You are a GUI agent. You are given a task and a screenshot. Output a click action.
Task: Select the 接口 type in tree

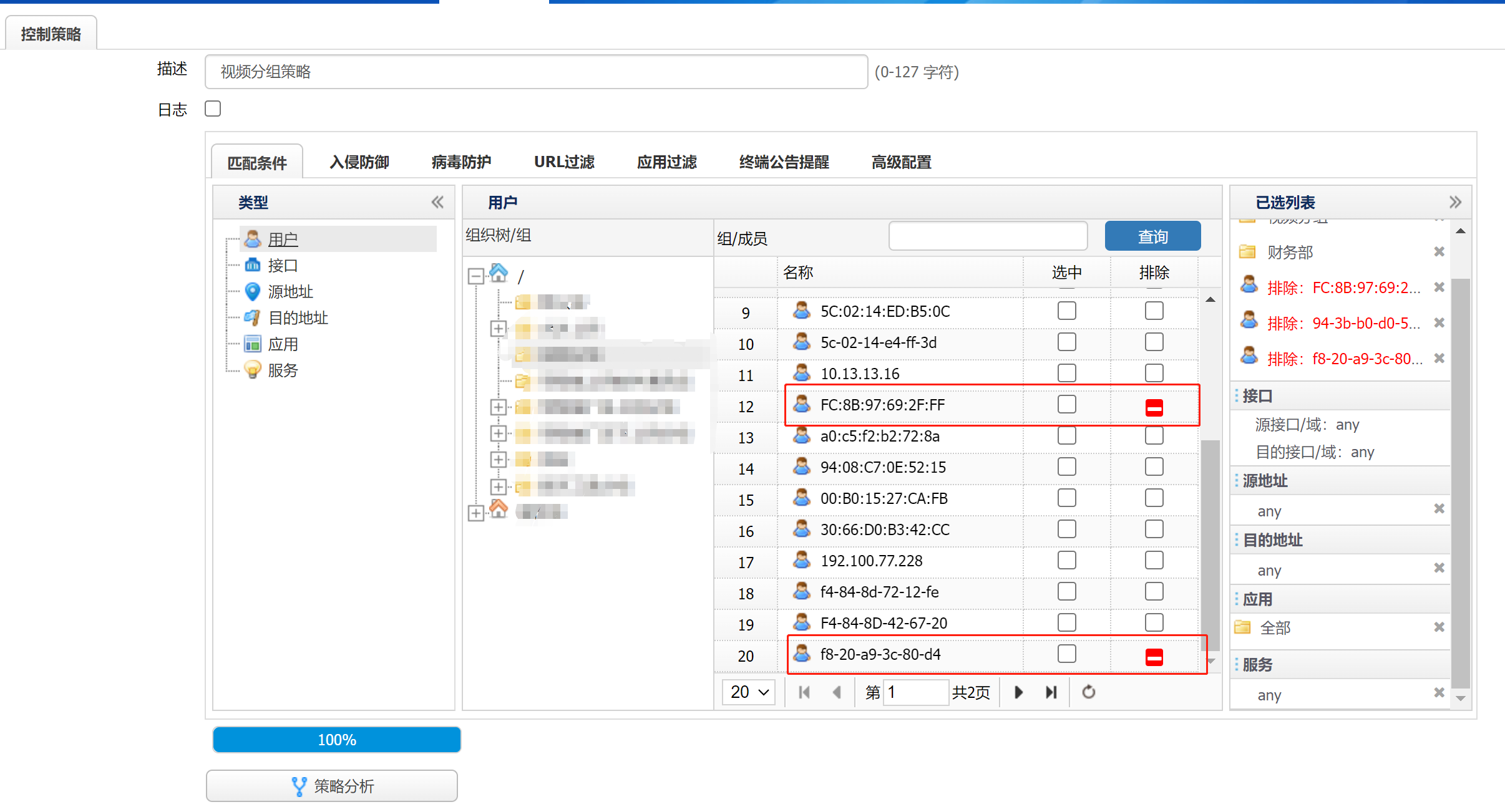(x=282, y=266)
